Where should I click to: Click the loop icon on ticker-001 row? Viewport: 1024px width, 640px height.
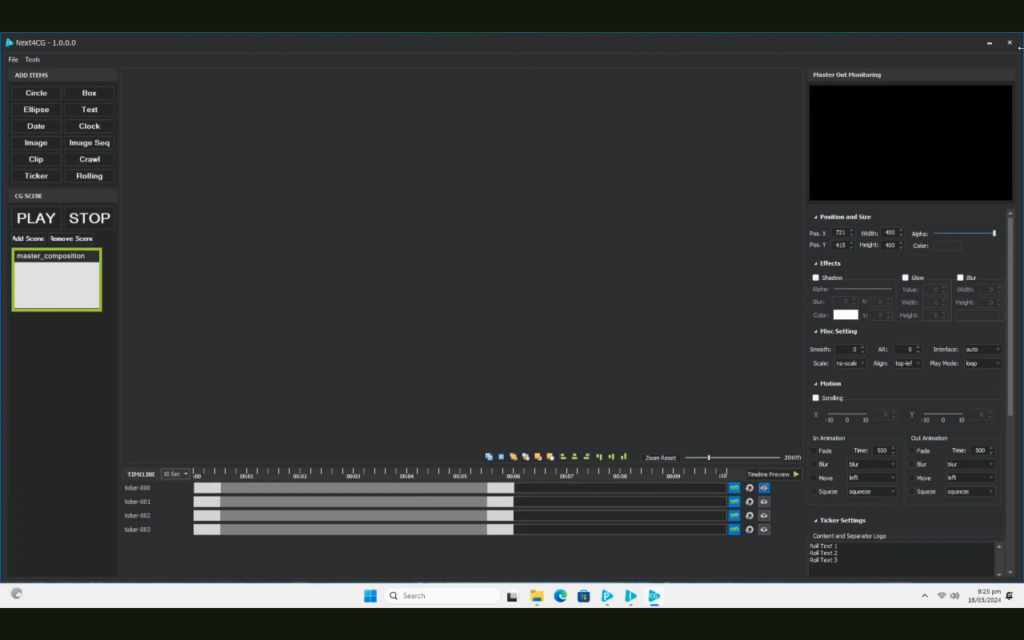[x=749, y=502]
